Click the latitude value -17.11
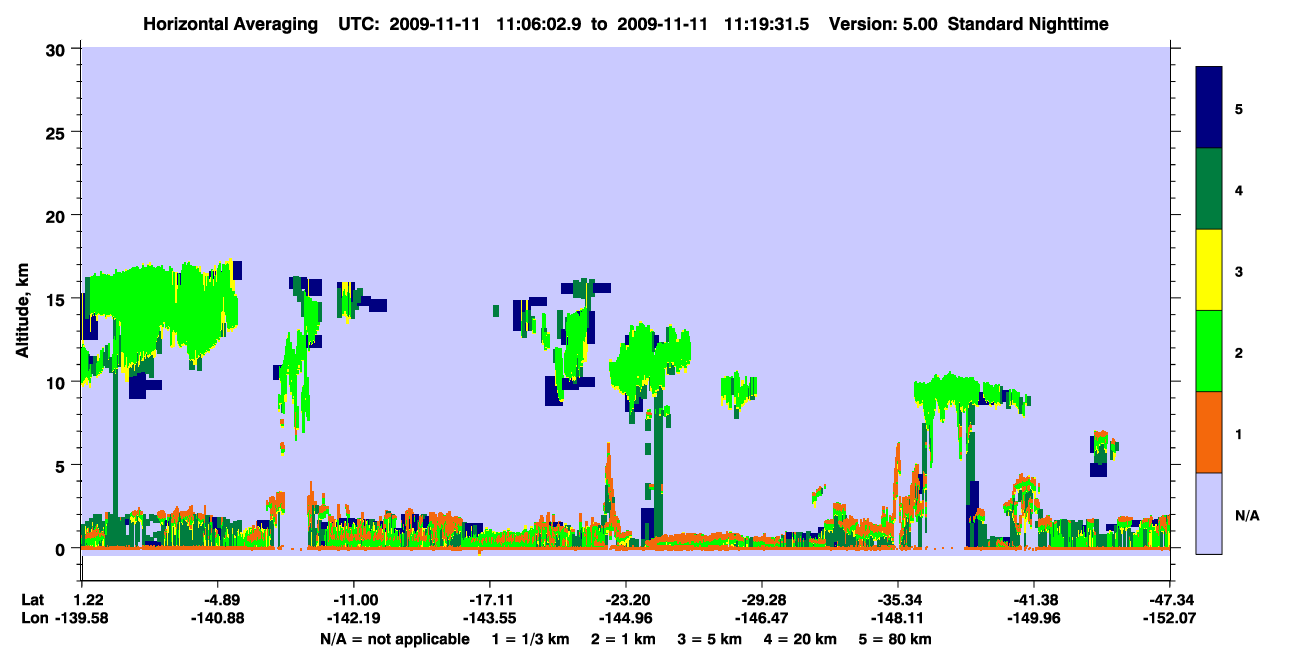The height and width of the screenshot is (667, 1300). 489,600
